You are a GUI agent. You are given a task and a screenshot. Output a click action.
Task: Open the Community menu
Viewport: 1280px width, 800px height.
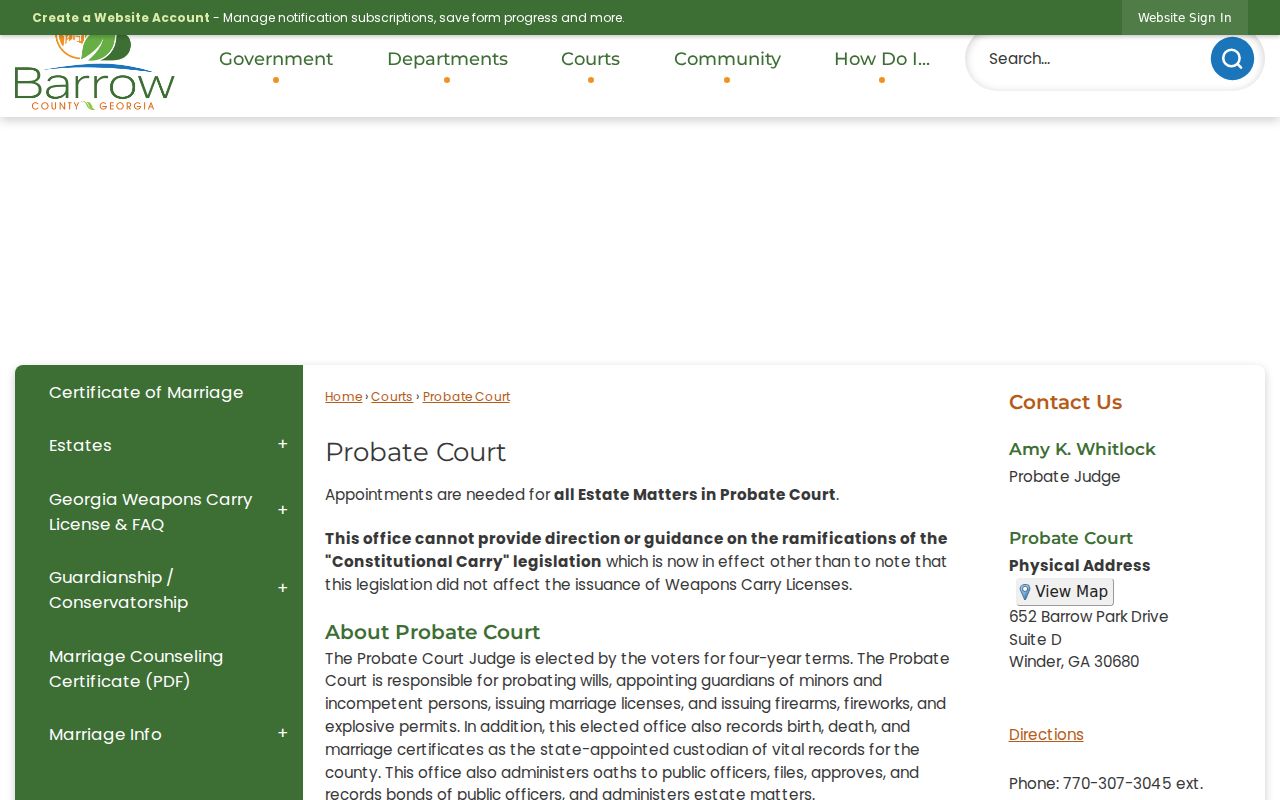click(x=727, y=59)
